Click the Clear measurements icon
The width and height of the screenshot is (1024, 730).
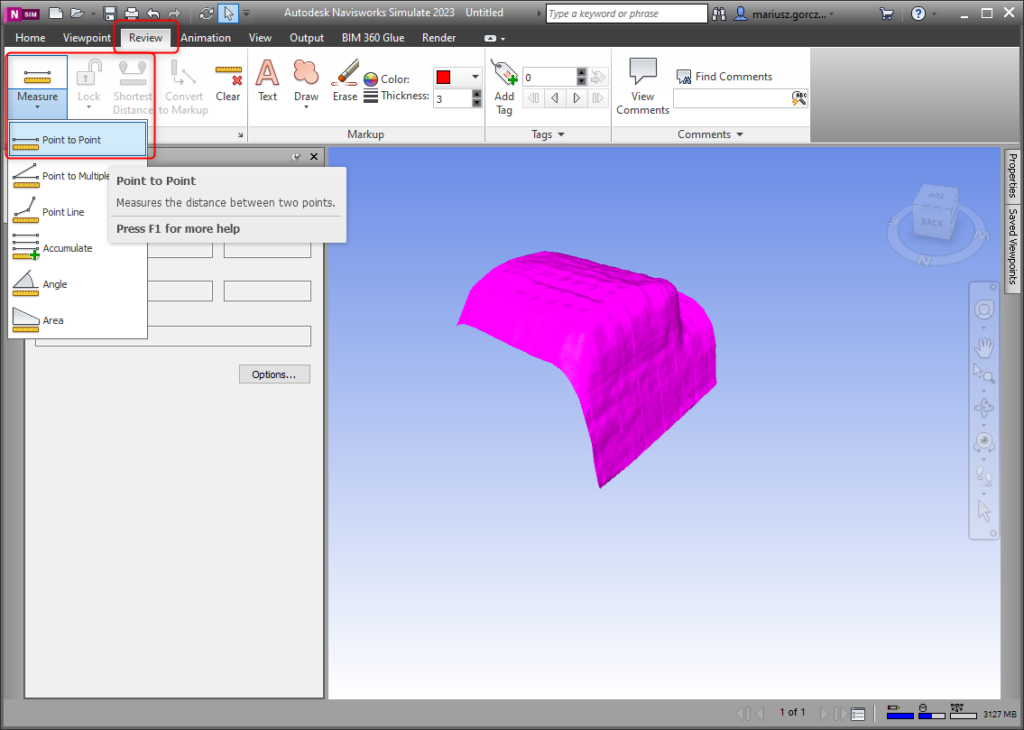pyautogui.click(x=228, y=82)
